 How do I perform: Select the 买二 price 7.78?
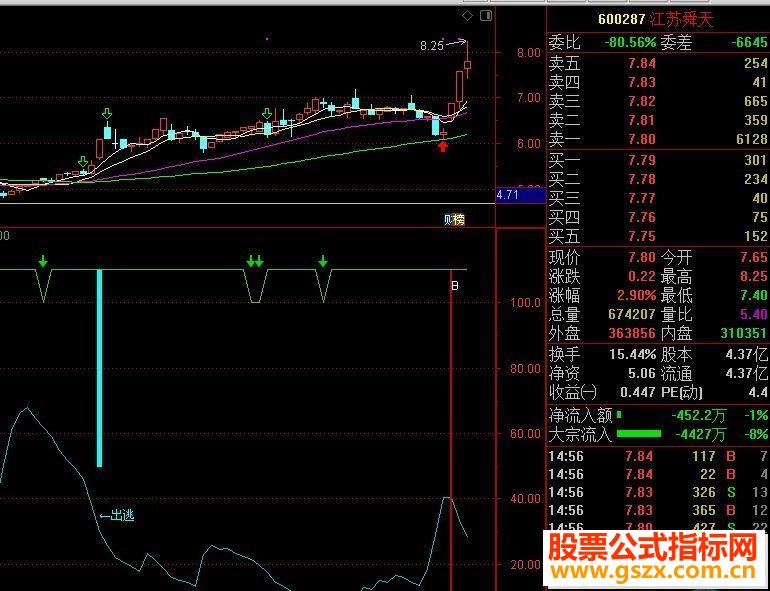642,179
